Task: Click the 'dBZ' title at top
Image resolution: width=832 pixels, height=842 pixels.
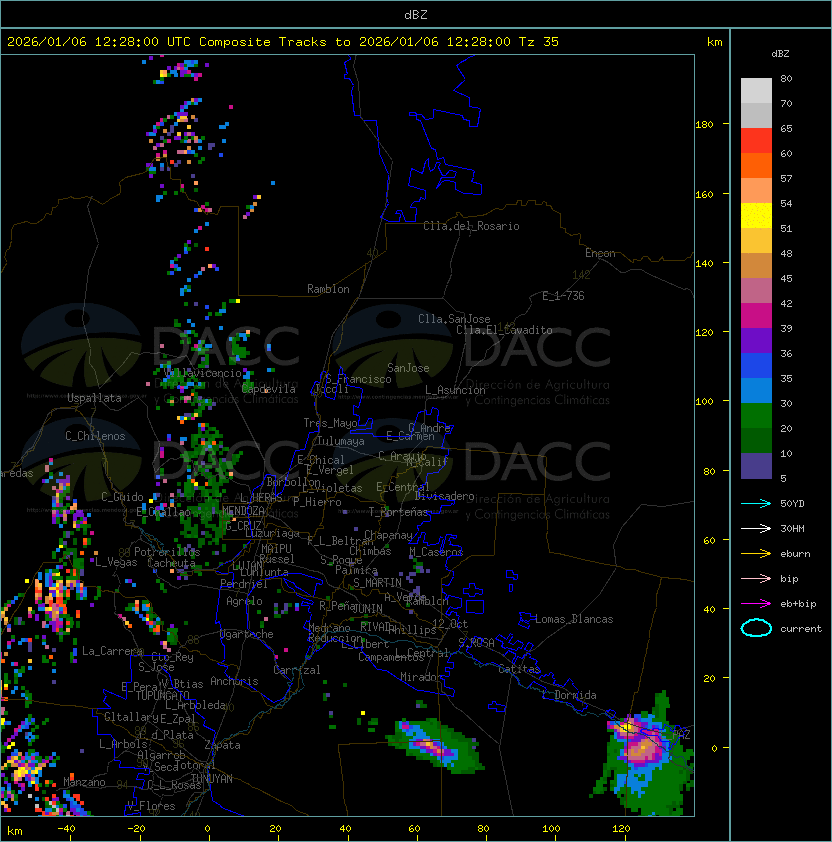Action: (416, 14)
